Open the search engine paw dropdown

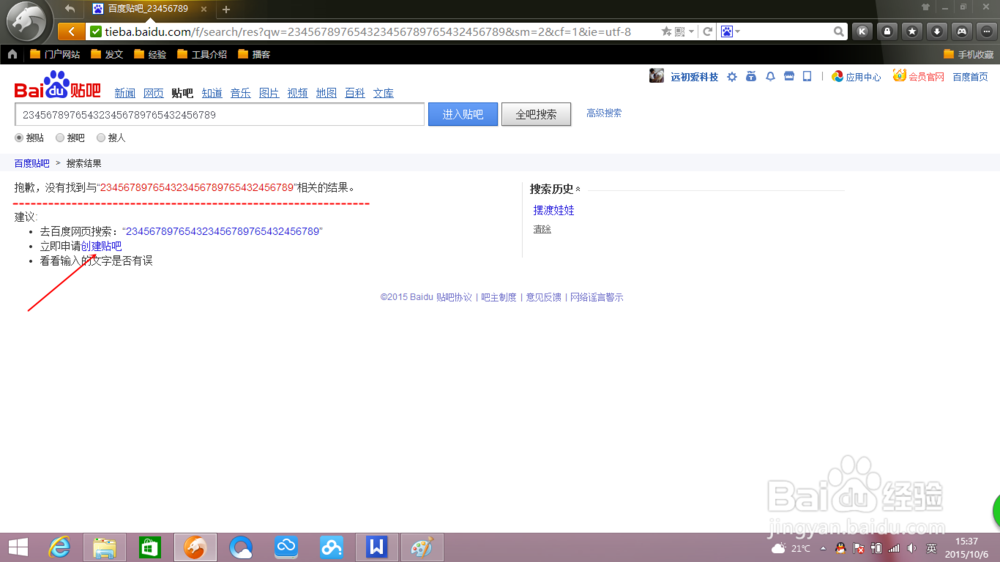[730, 31]
